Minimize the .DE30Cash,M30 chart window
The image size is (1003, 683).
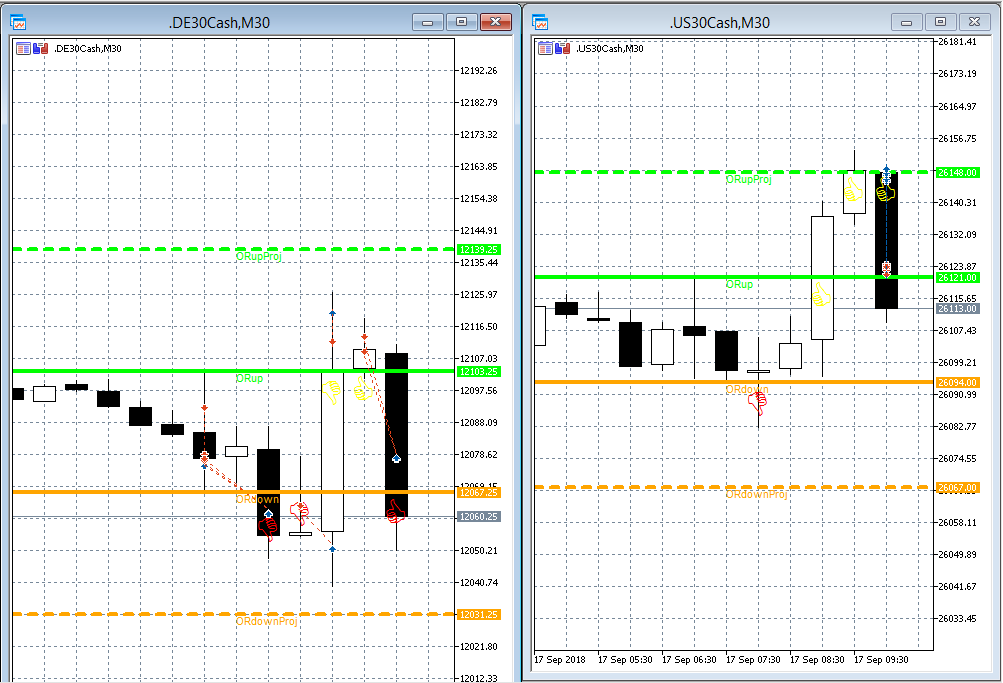coord(428,22)
